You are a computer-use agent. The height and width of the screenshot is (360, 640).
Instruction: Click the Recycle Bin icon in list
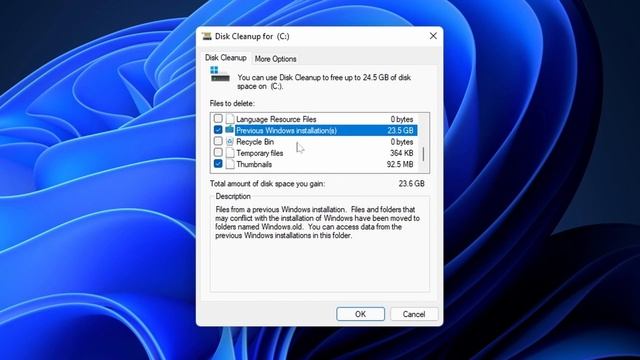[x=230, y=142]
